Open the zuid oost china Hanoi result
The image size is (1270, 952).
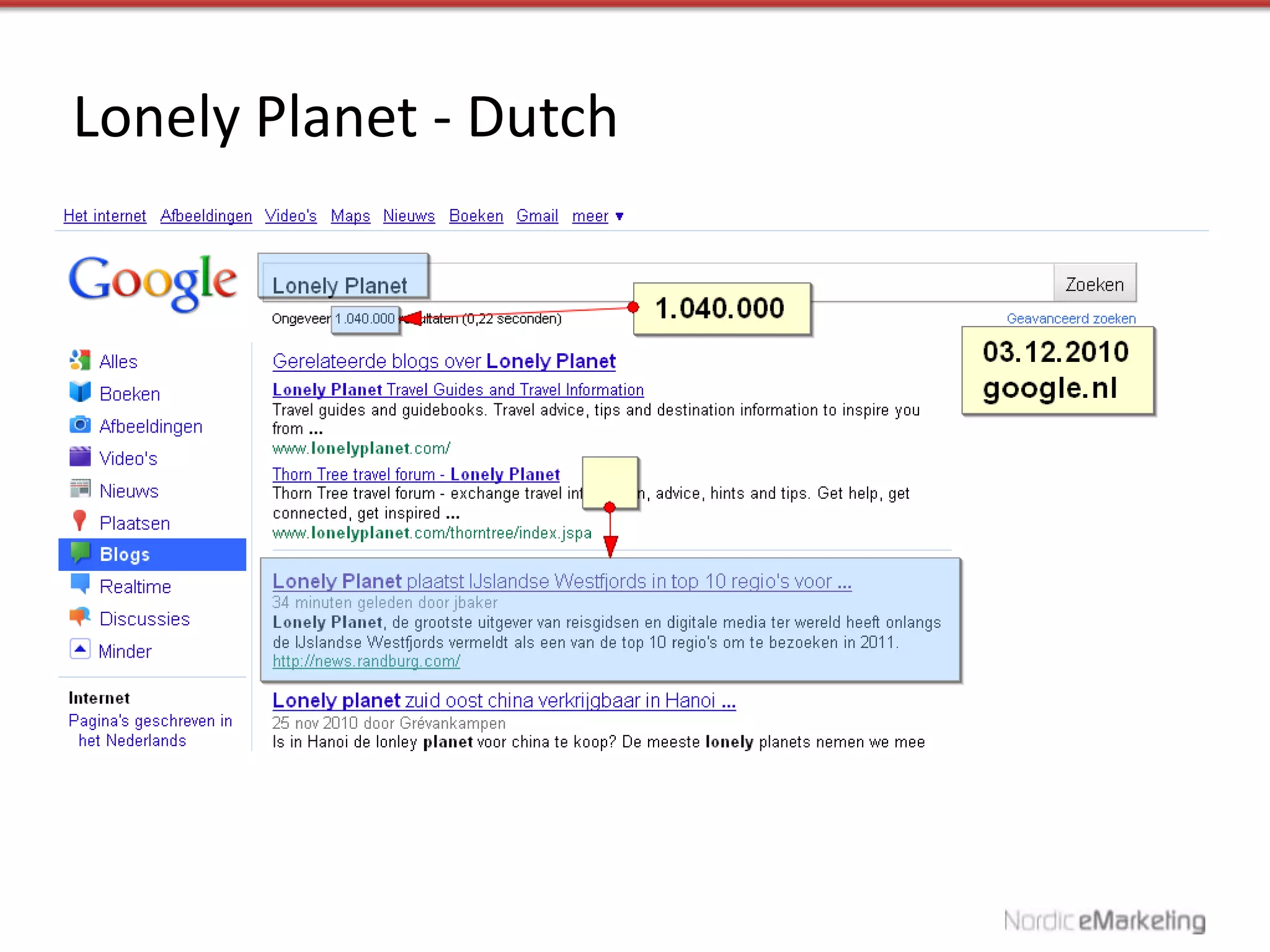point(504,700)
